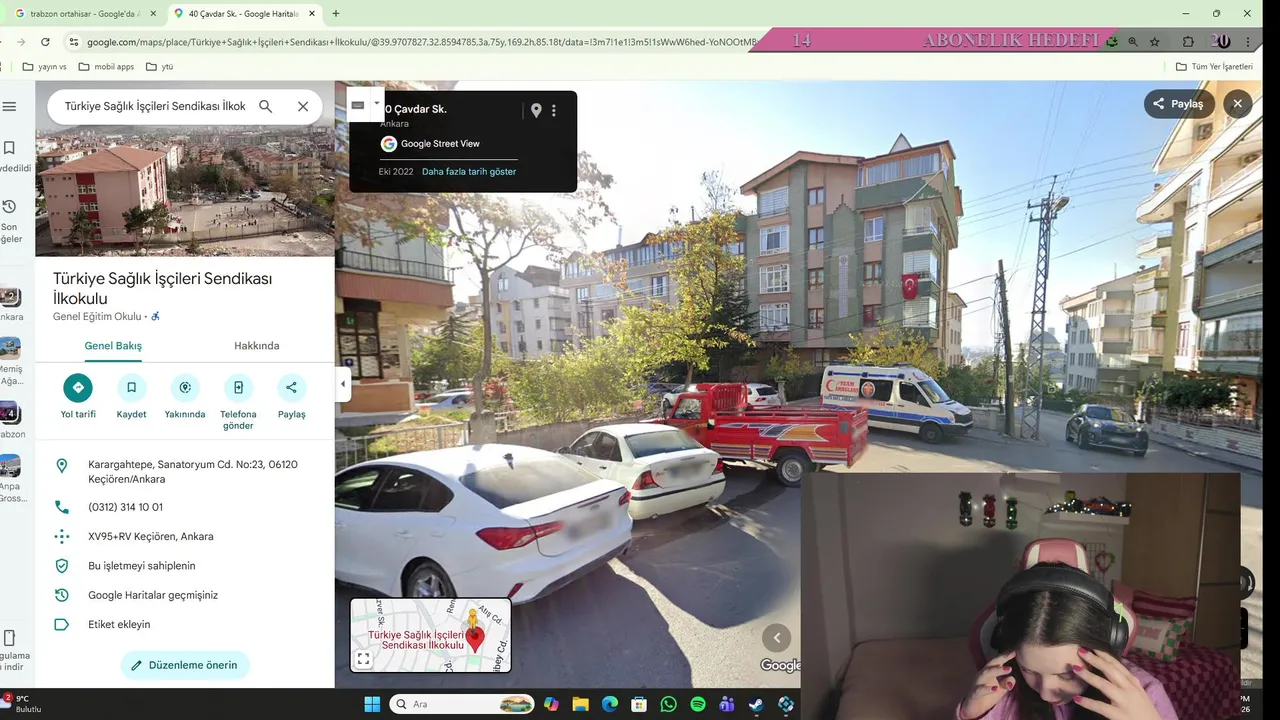Open a new browser tab
Viewport: 1280px width, 720px height.
pos(335,13)
